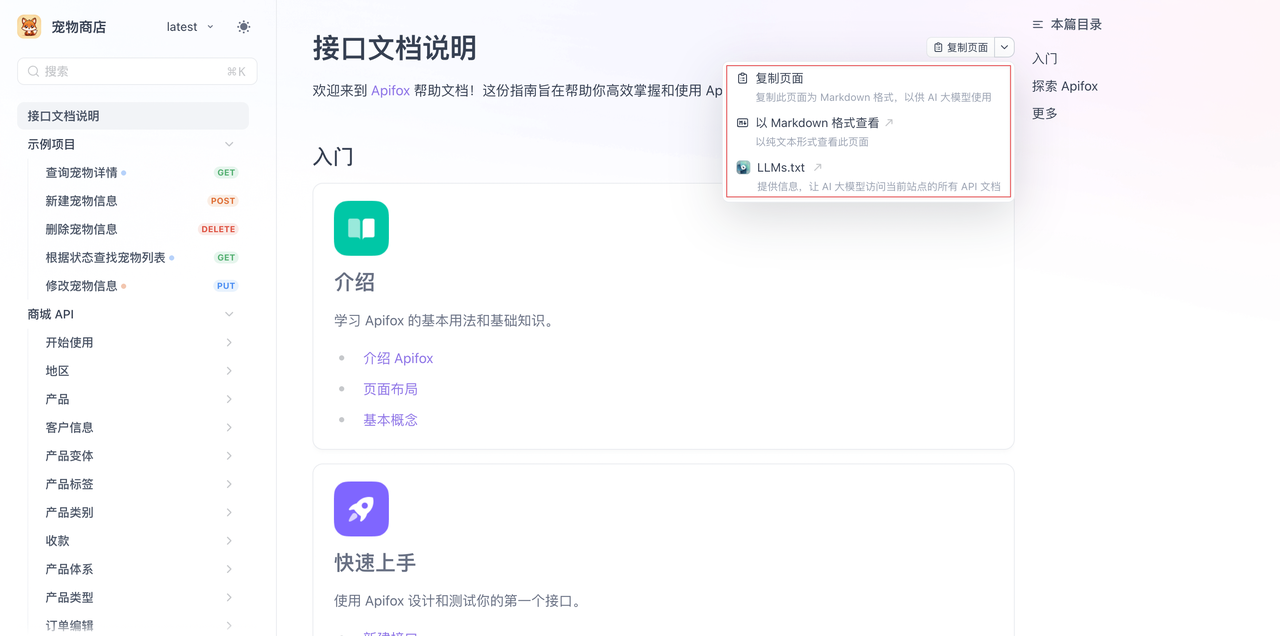
Task: Expand the 产品体系 folder
Action: (133, 569)
